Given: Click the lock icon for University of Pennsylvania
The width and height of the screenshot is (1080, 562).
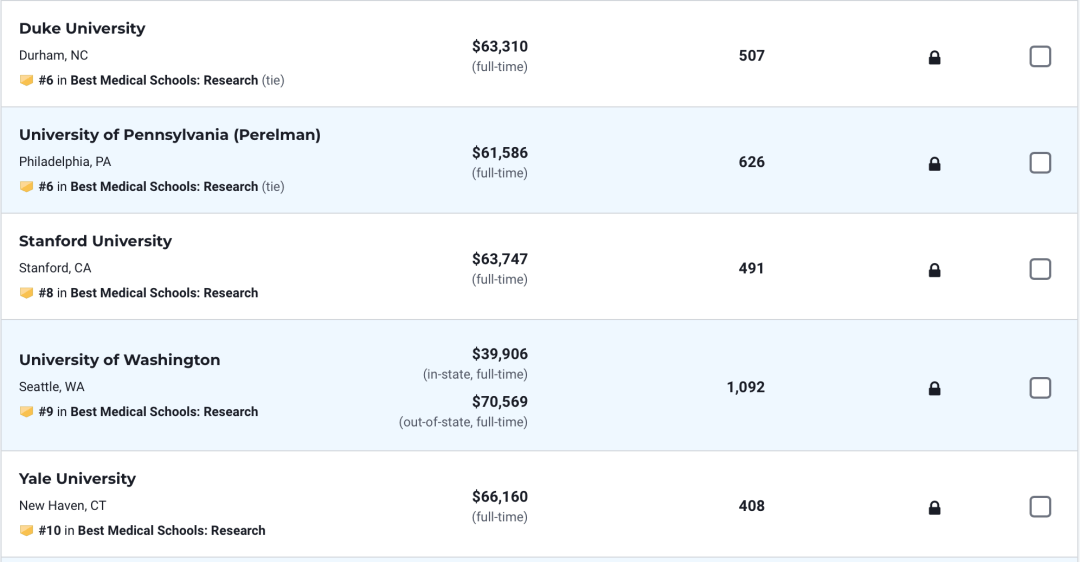Looking at the screenshot, I should point(934,163).
